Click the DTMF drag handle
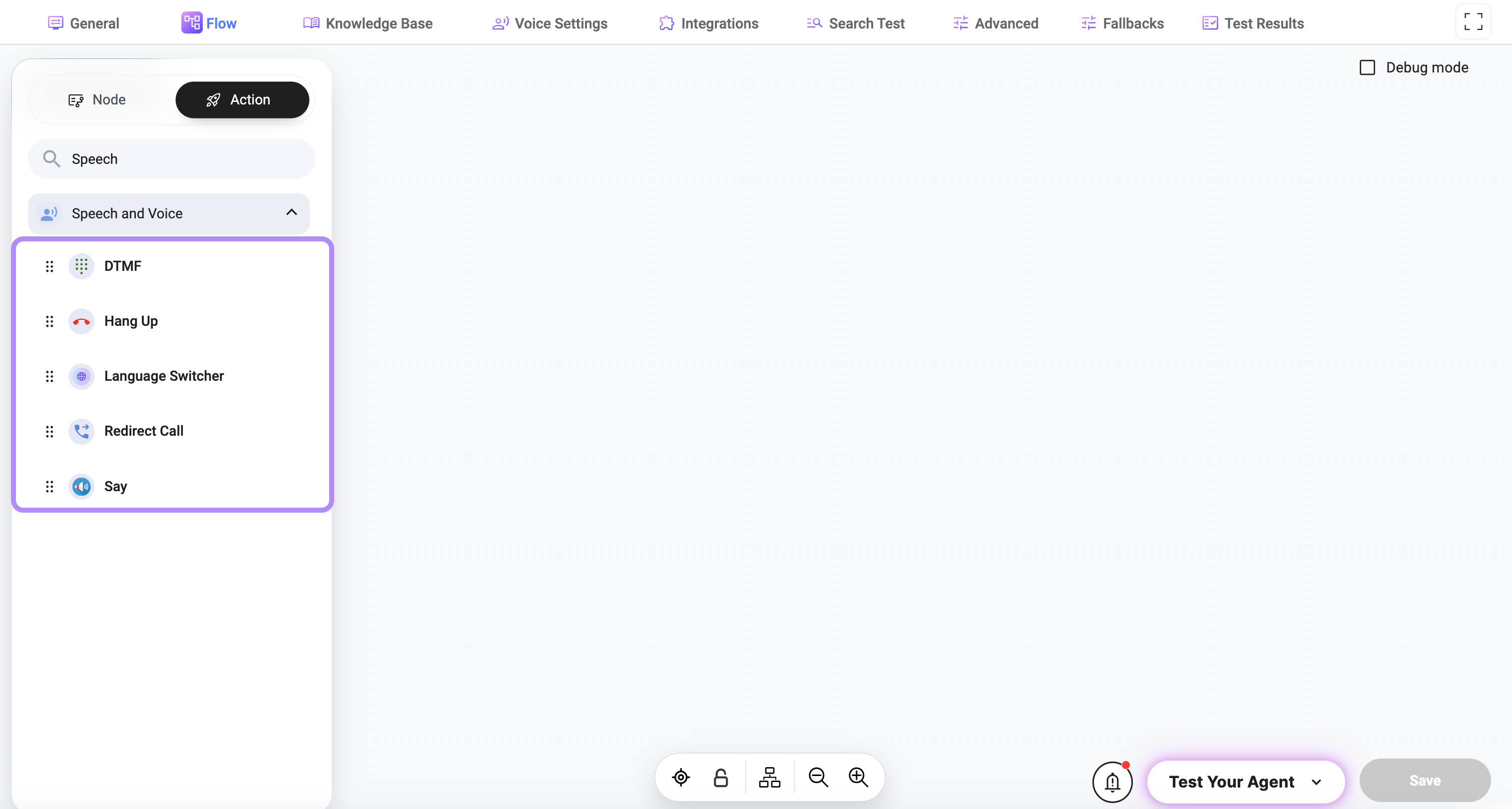This screenshot has width=1512, height=809. (x=50, y=266)
